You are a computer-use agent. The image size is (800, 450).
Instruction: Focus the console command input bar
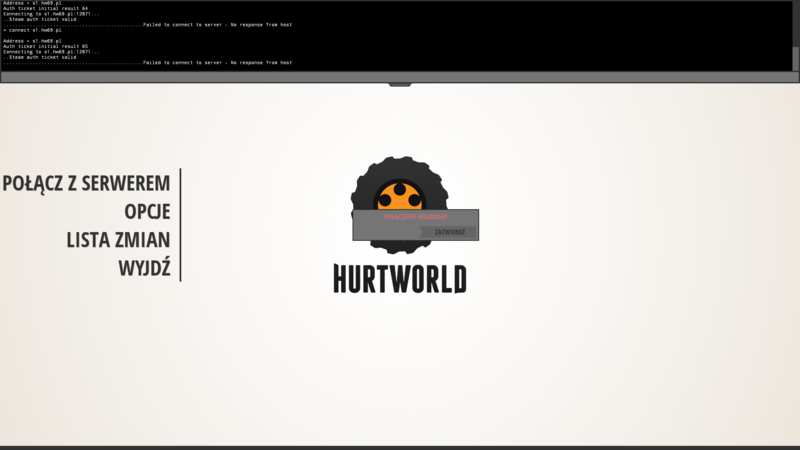click(x=399, y=77)
